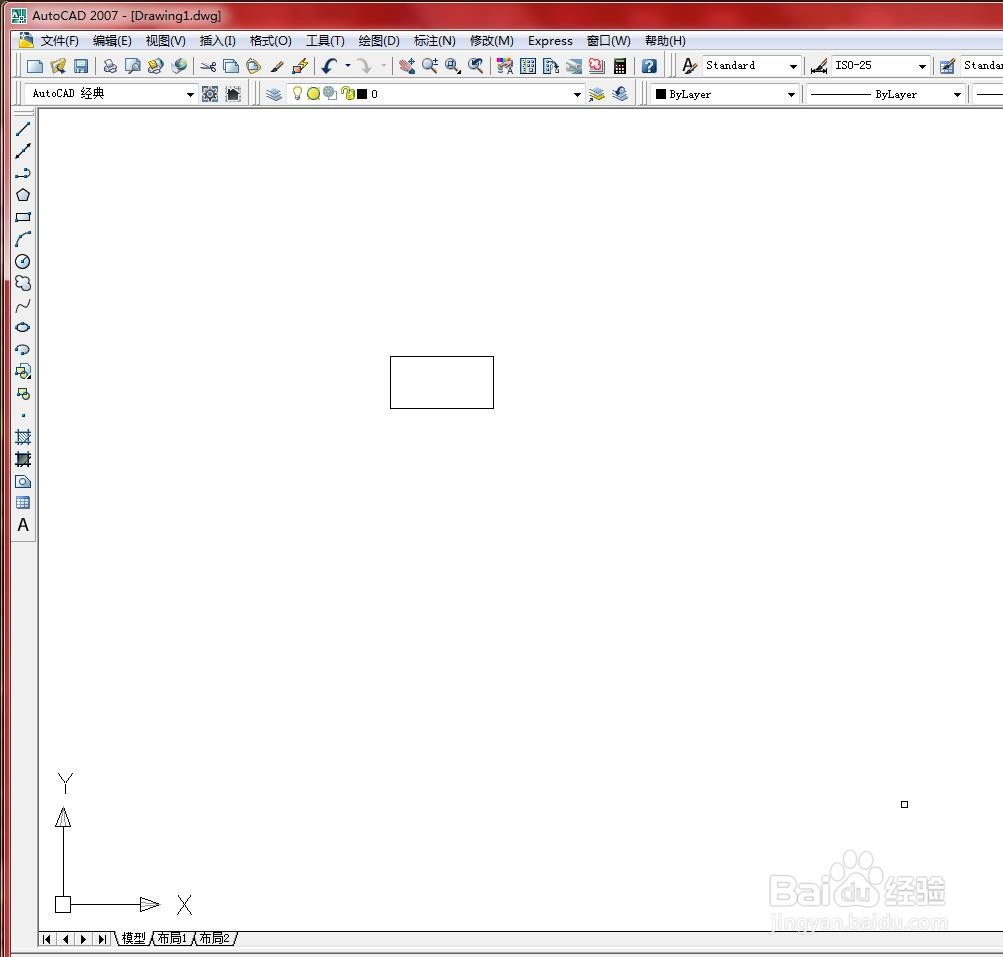Screen dimensions: 1003x957
Task: Select the Ellipse tool
Action: point(23,327)
